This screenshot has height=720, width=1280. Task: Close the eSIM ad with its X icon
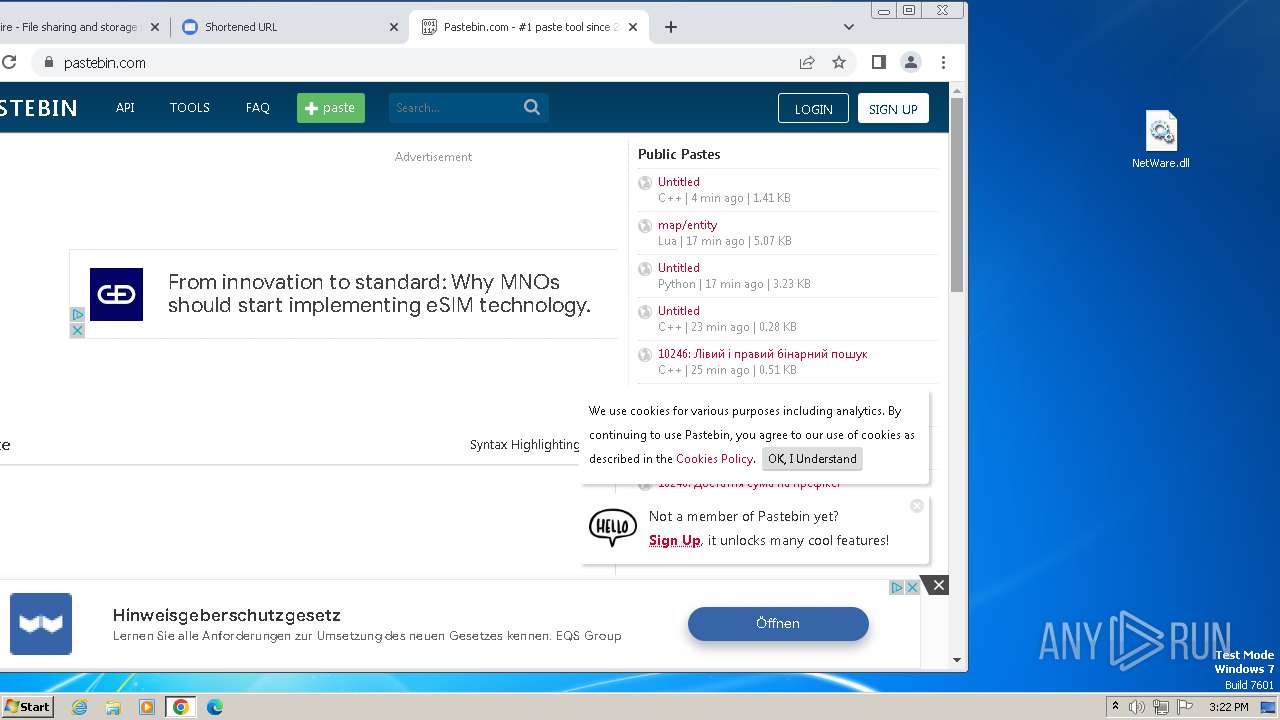pyautogui.click(x=77, y=331)
